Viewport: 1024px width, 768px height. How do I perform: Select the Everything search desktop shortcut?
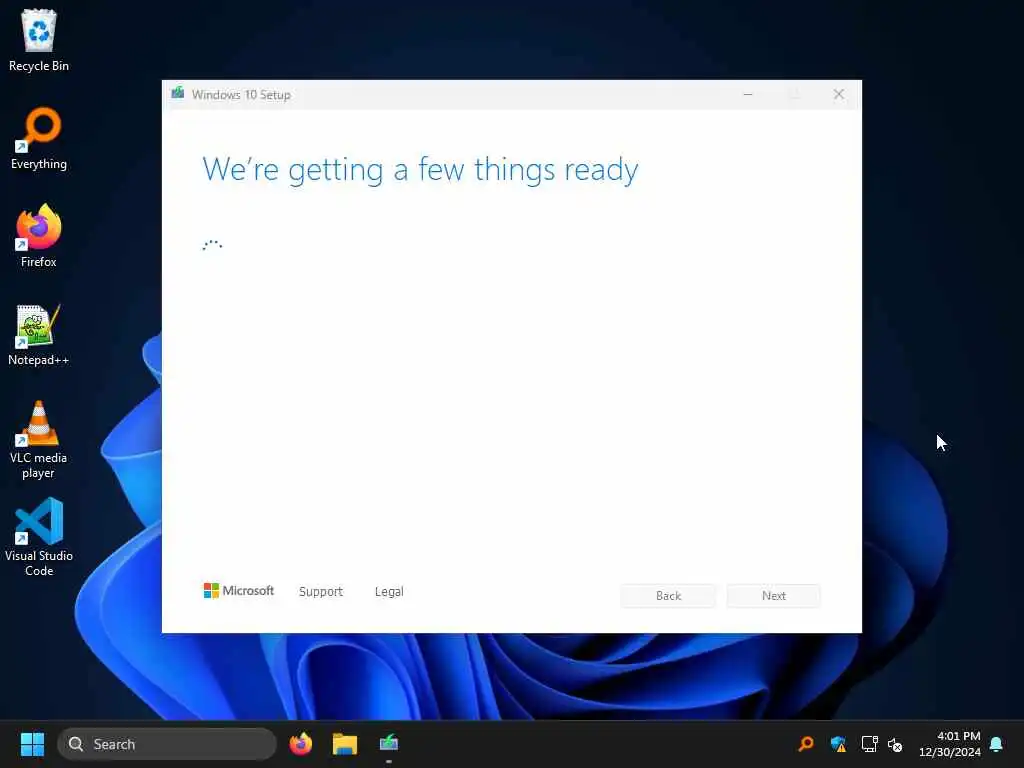pos(39,138)
